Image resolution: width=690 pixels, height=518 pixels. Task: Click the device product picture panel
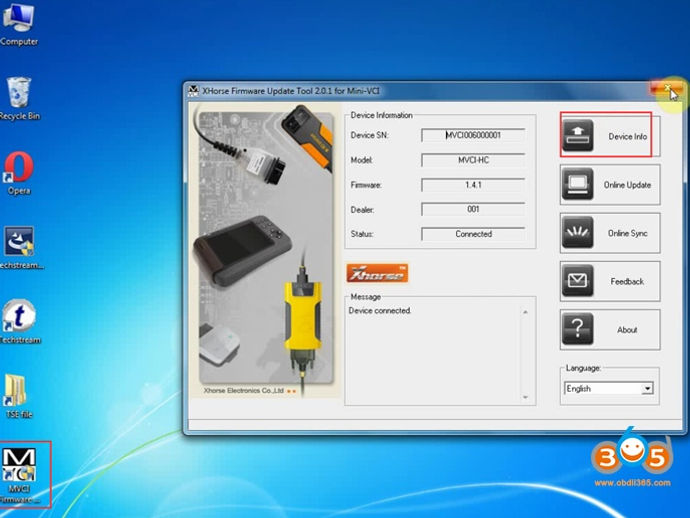click(266, 248)
